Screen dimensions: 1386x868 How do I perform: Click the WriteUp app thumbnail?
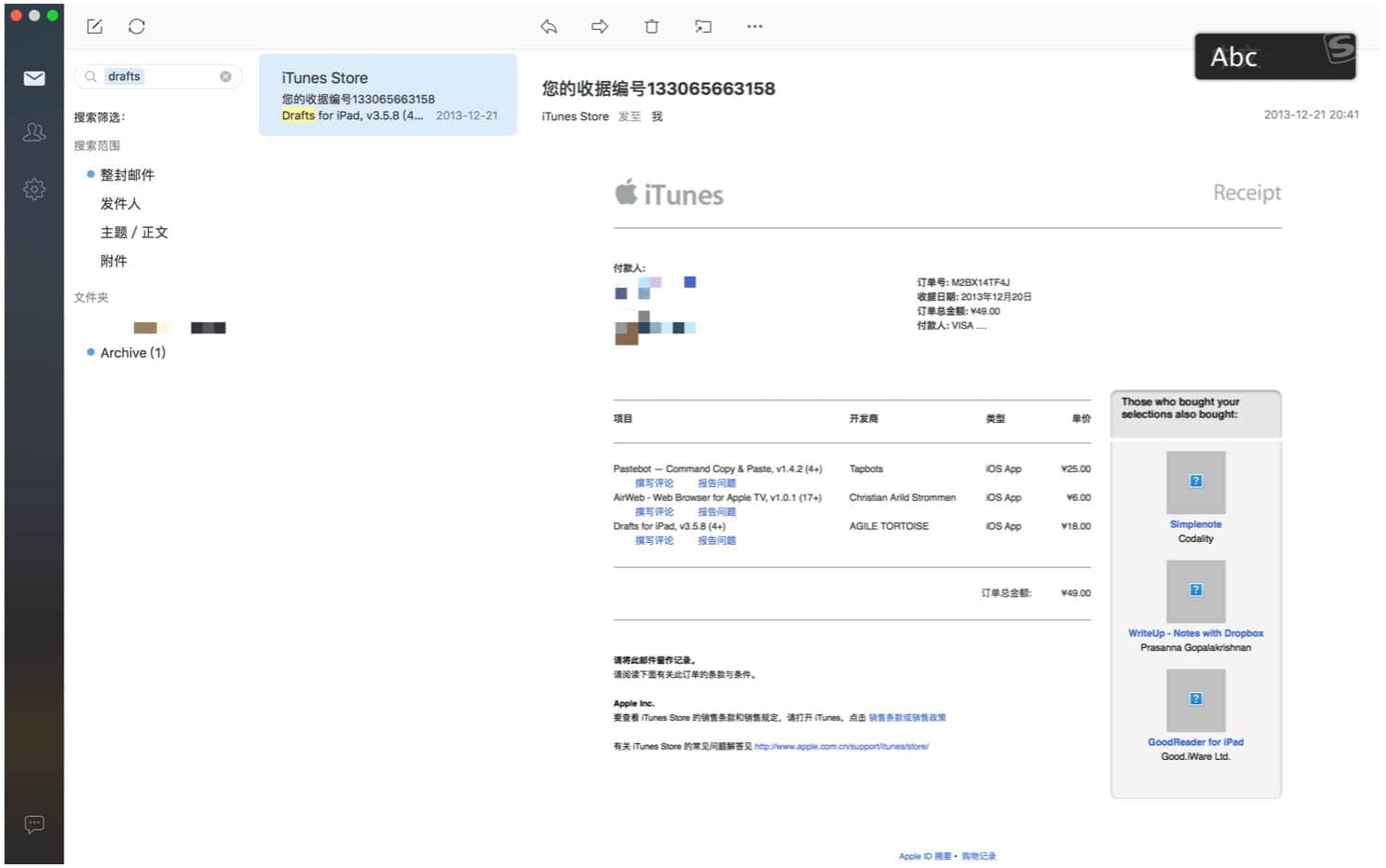(x=1196, y=591)
